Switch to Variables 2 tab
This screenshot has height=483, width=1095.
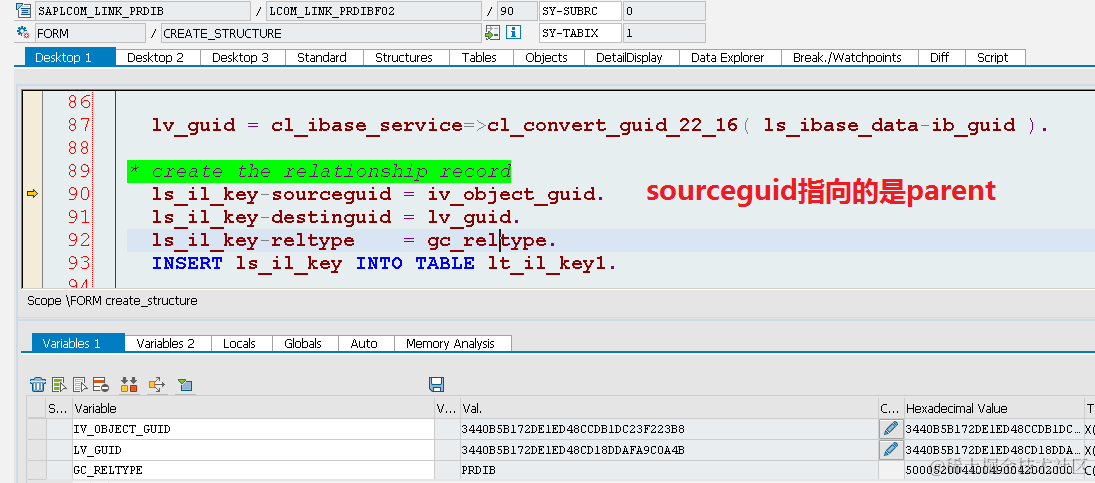pos(166,343)
